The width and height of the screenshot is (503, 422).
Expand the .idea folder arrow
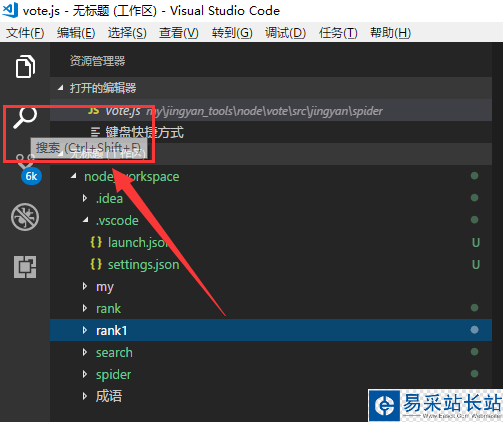pyautogui.click(x=85, y=198)
